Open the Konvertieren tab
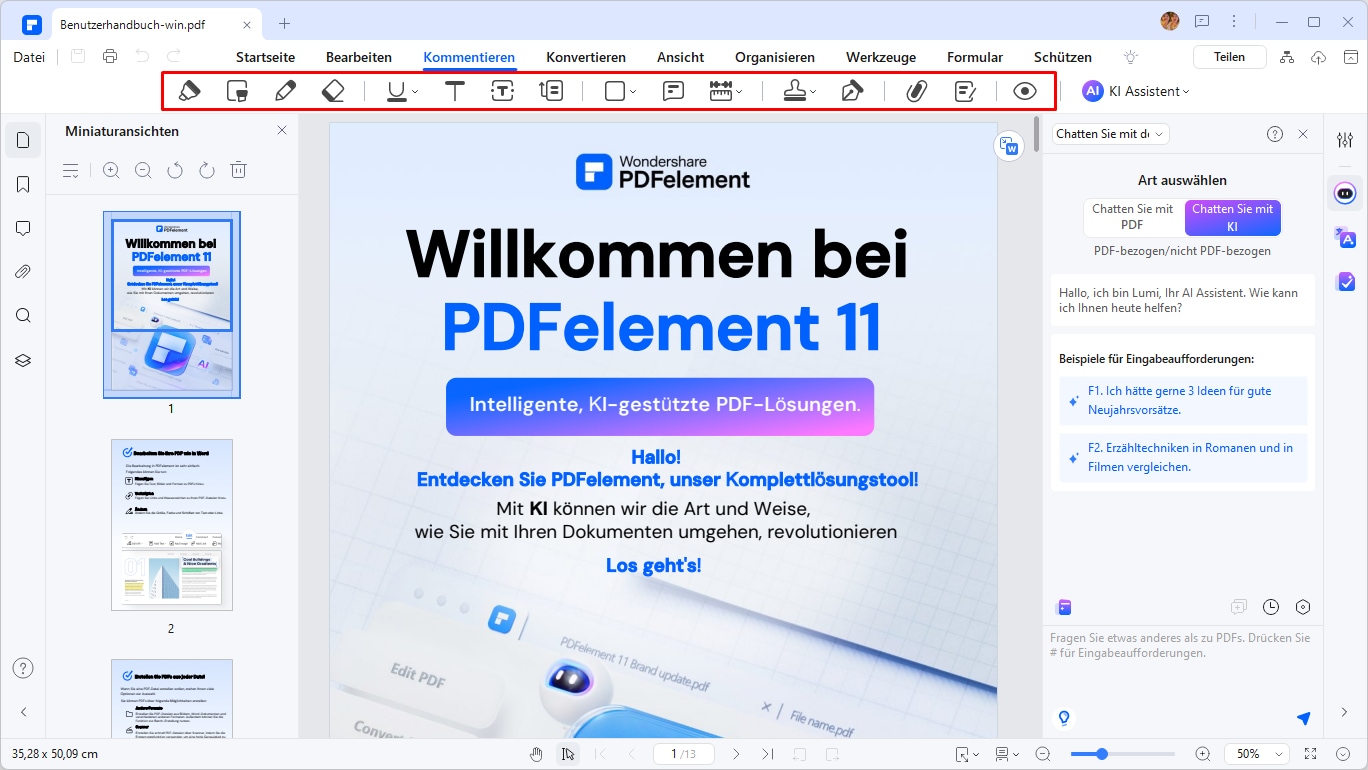This screenshot has width=1368, height=770. coord(586,57)
